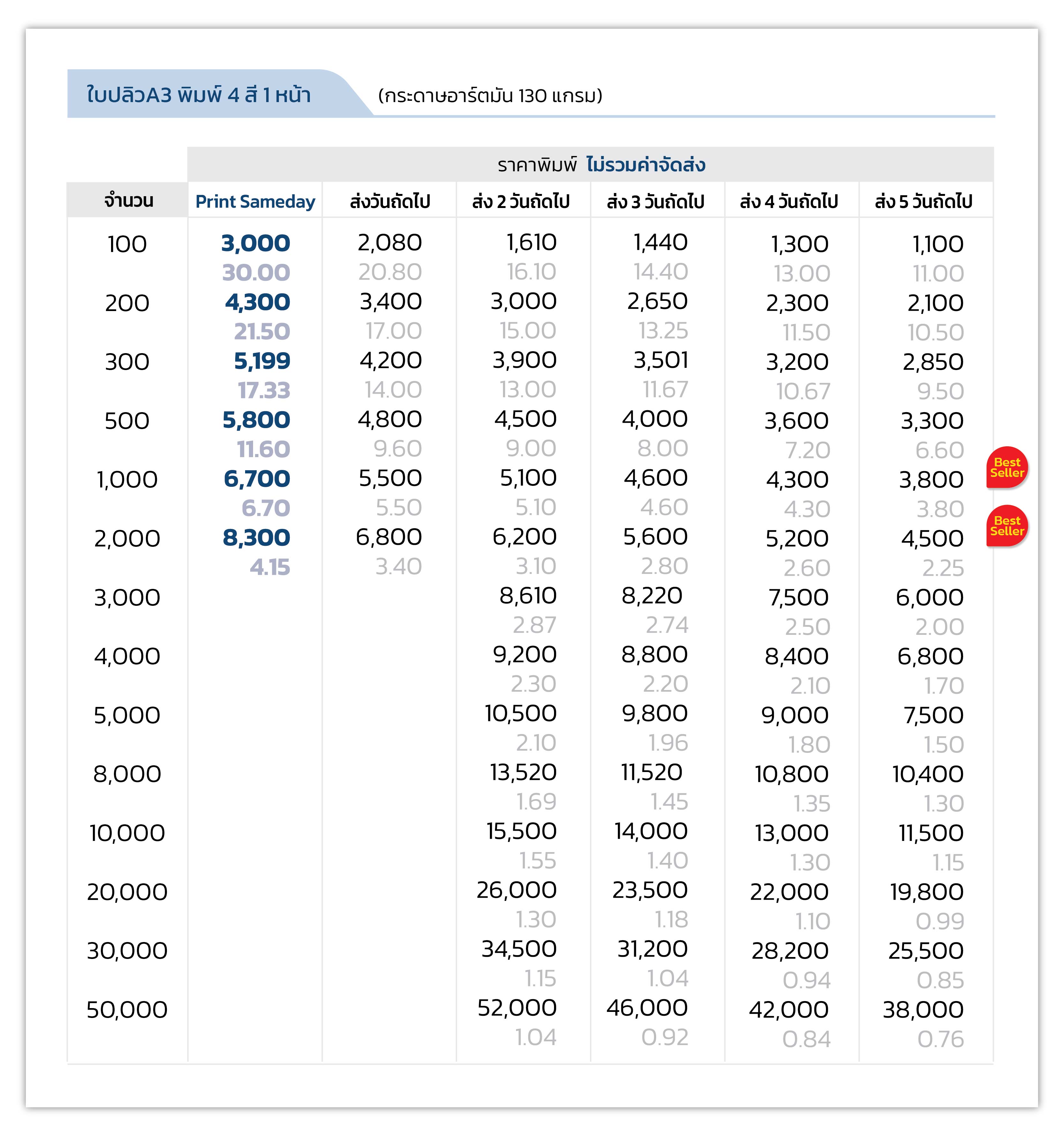Image resolution: width=1064 pixels, height=1136 pixels.
Task: Select the 50,000 quantity row label
Action: pos(127,1010)
